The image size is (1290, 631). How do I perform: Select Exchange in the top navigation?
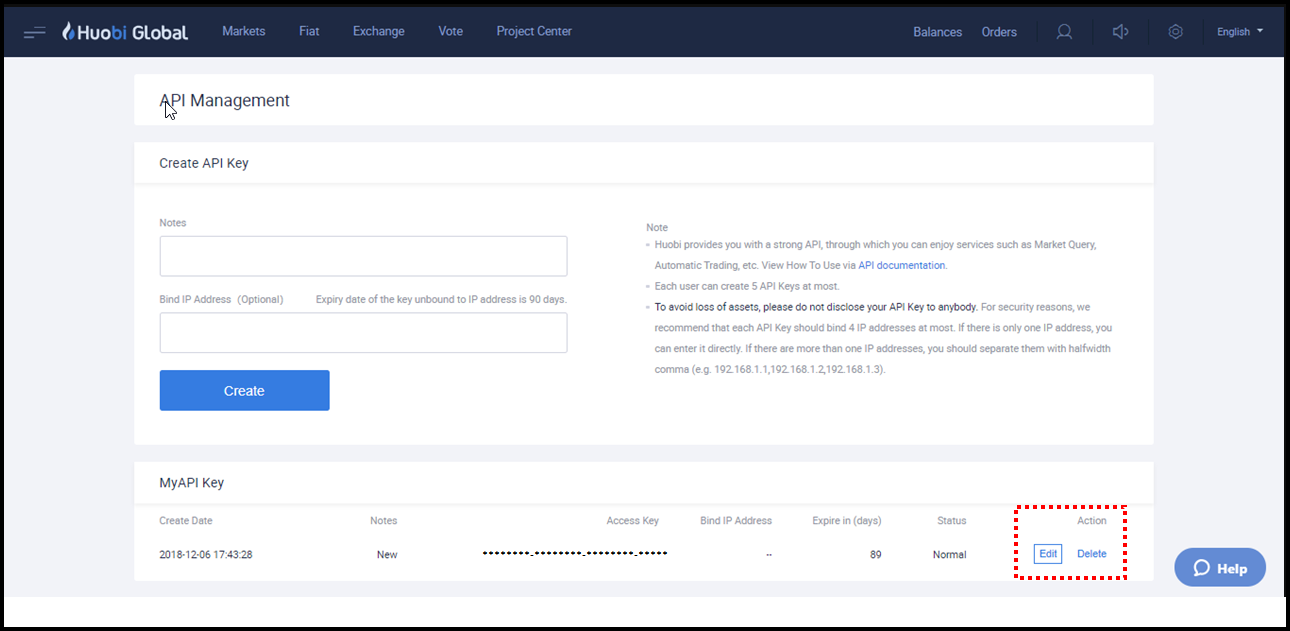coord(378,31)
